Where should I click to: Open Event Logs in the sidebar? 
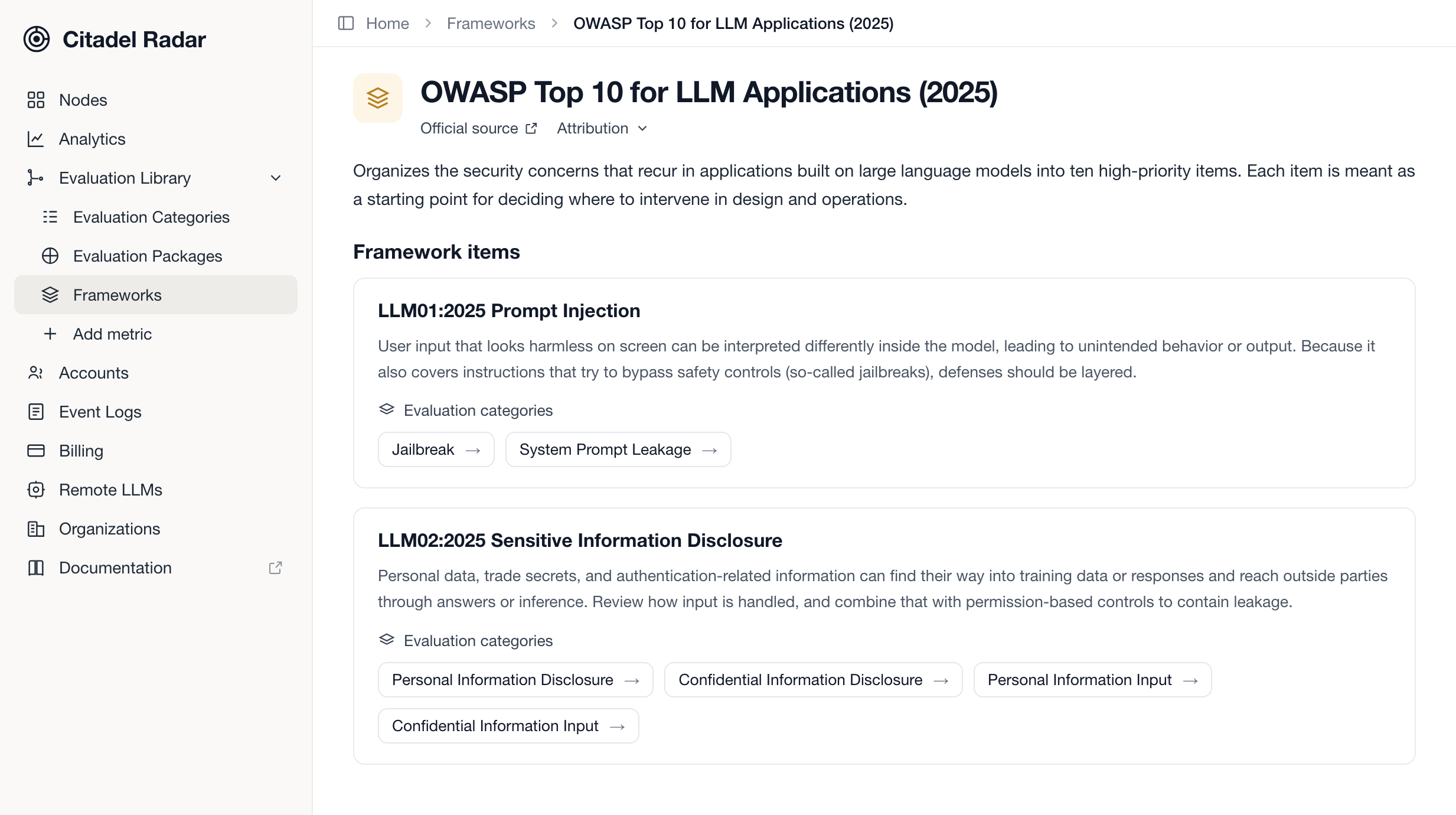pyautogui.click(x=156, y=412)
